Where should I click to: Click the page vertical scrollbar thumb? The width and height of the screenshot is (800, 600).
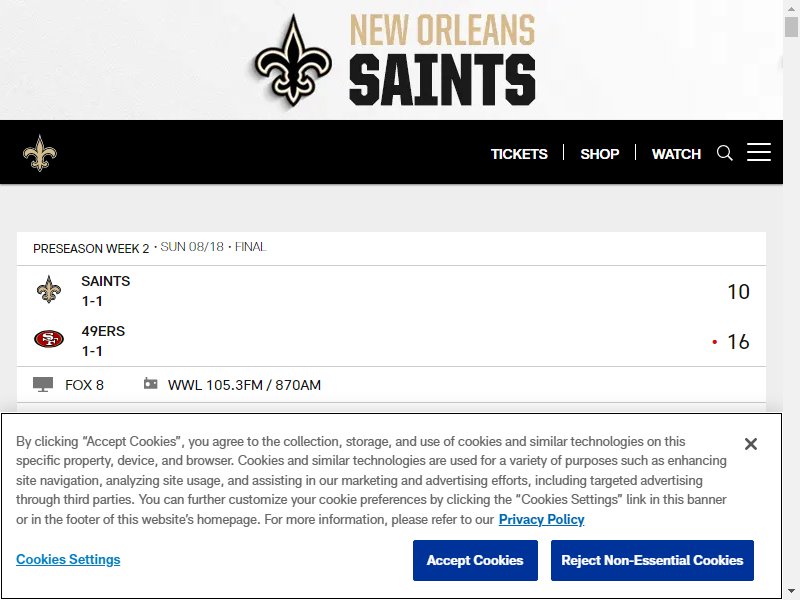[791, 27]
